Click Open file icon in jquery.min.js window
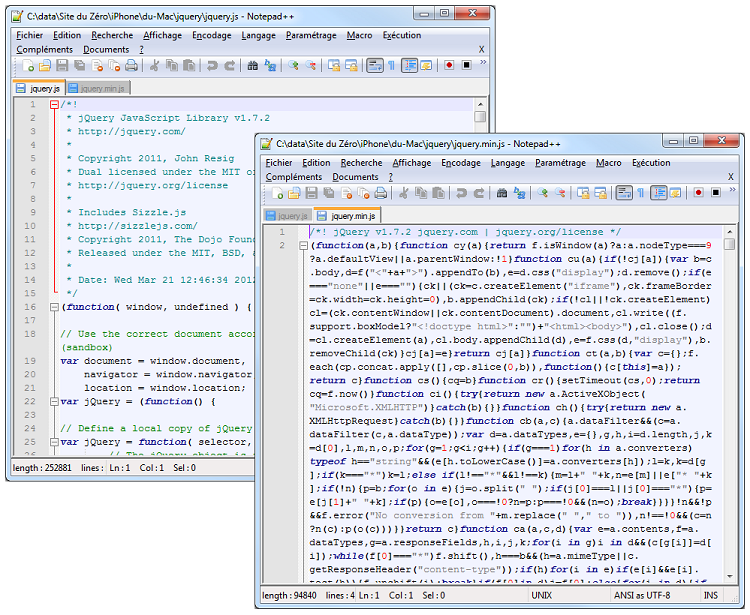This screenshot has width=750, height=615. (x=294, y=193)
